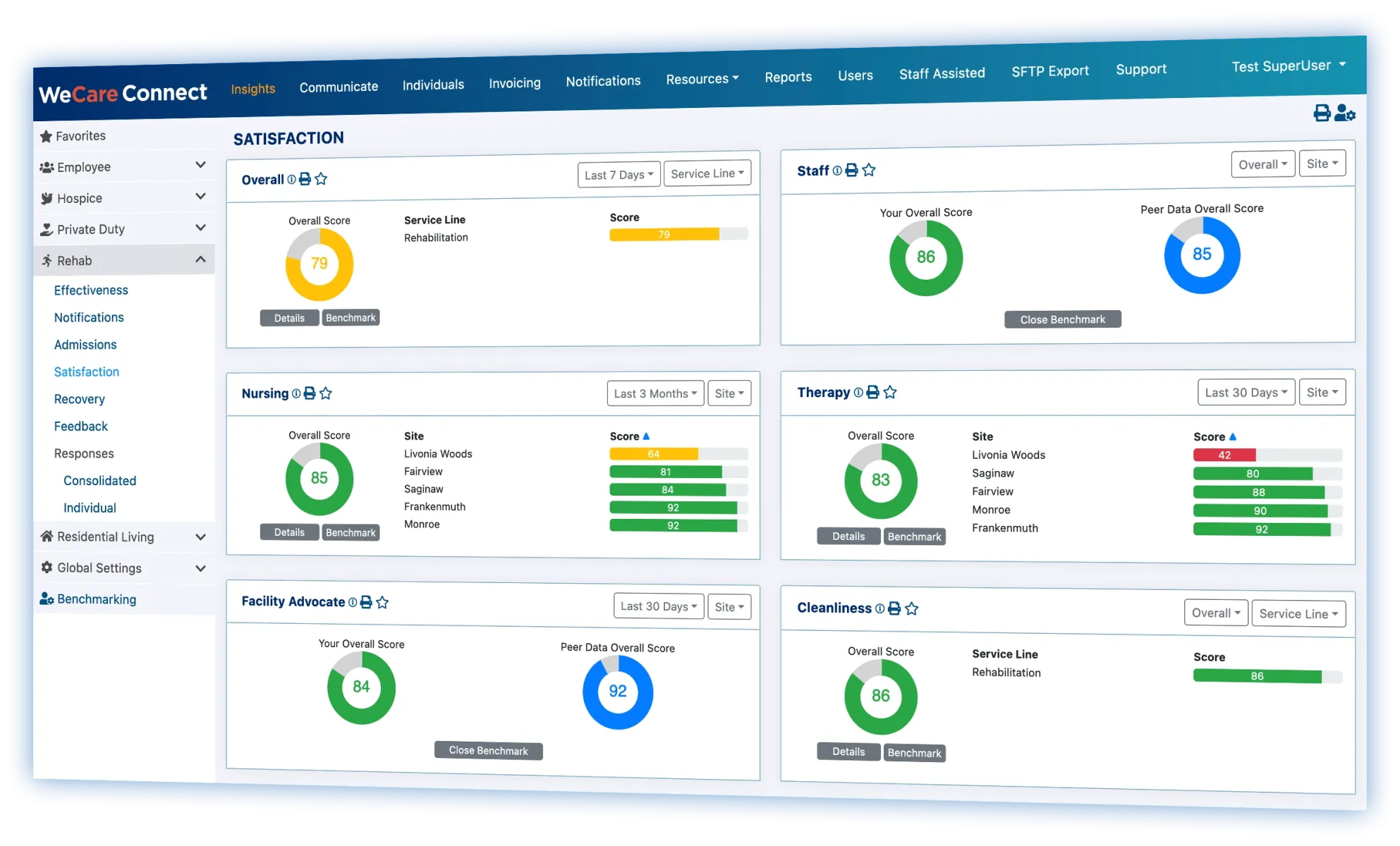
Task: Click the print icon in Overall panel
Action: tap(305, 179)
